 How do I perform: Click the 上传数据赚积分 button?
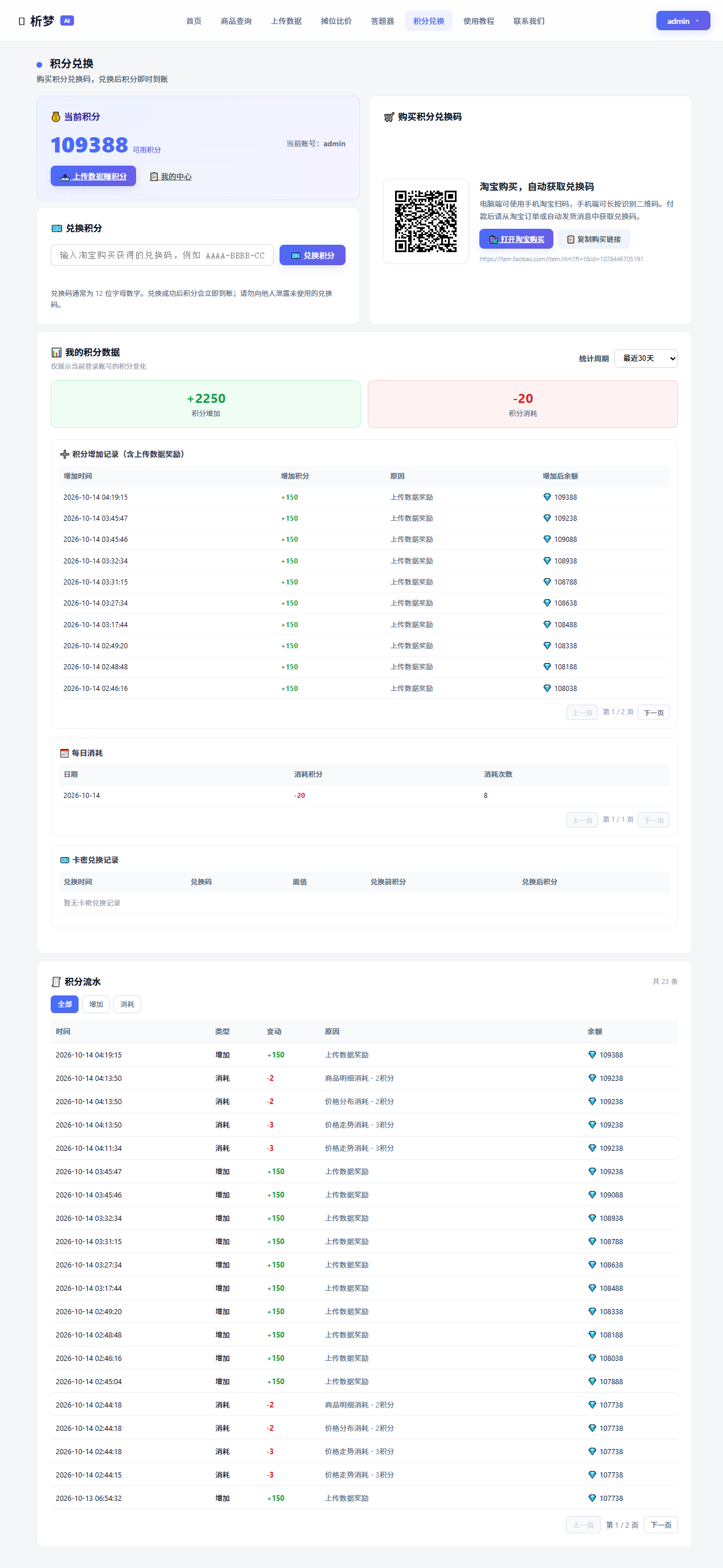(93, 176)
